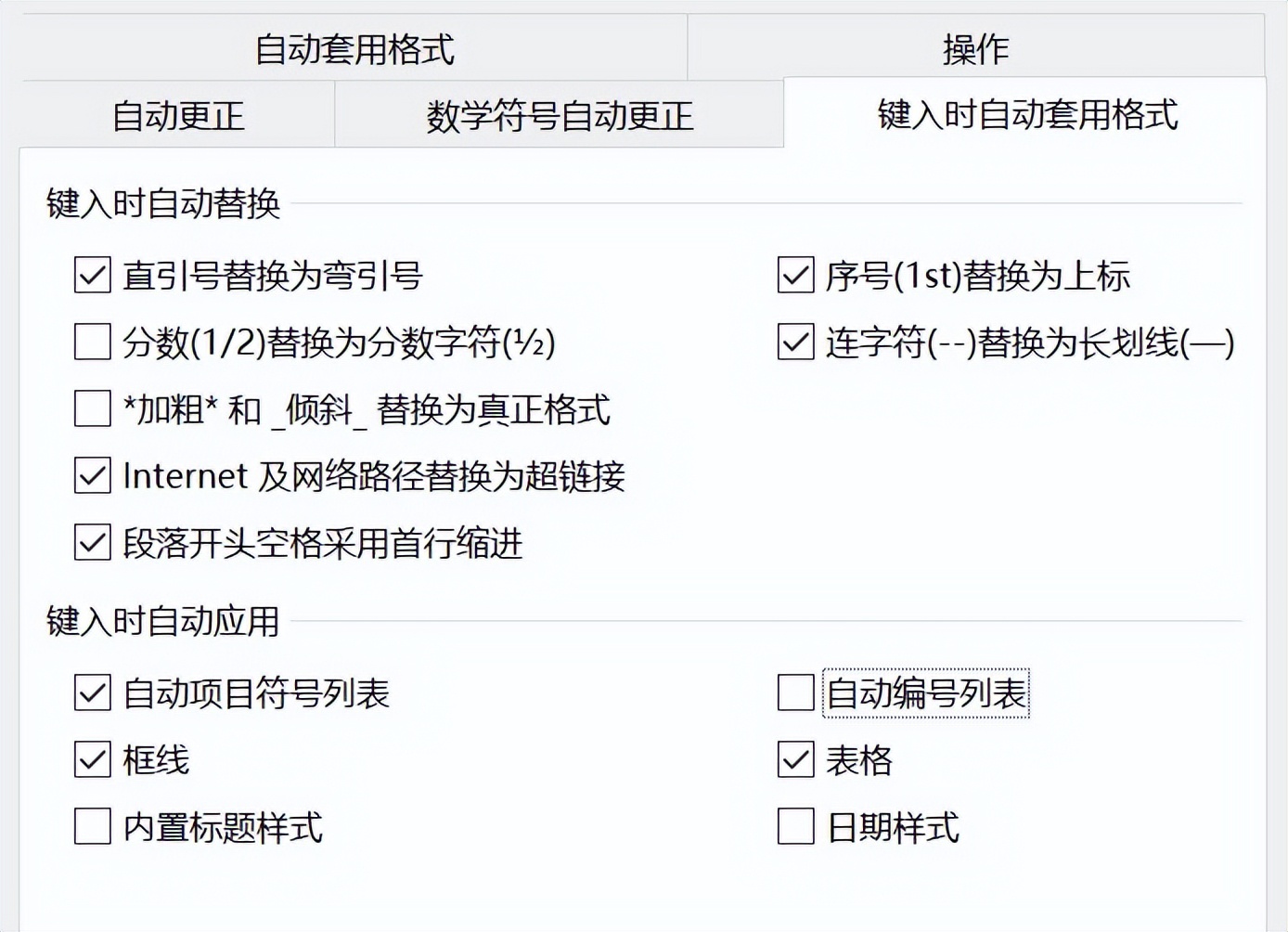This screenshot has width=1288, height=932.
Task: Toggle 序号(1st)替换为上标 checkbox
Action: coord(795,276)
